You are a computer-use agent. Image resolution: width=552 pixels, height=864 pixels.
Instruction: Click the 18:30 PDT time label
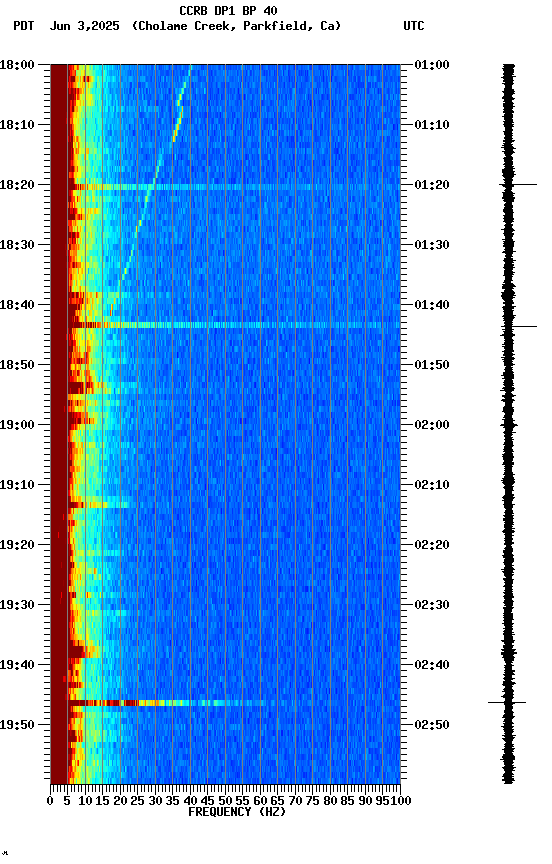coord(17,245)
